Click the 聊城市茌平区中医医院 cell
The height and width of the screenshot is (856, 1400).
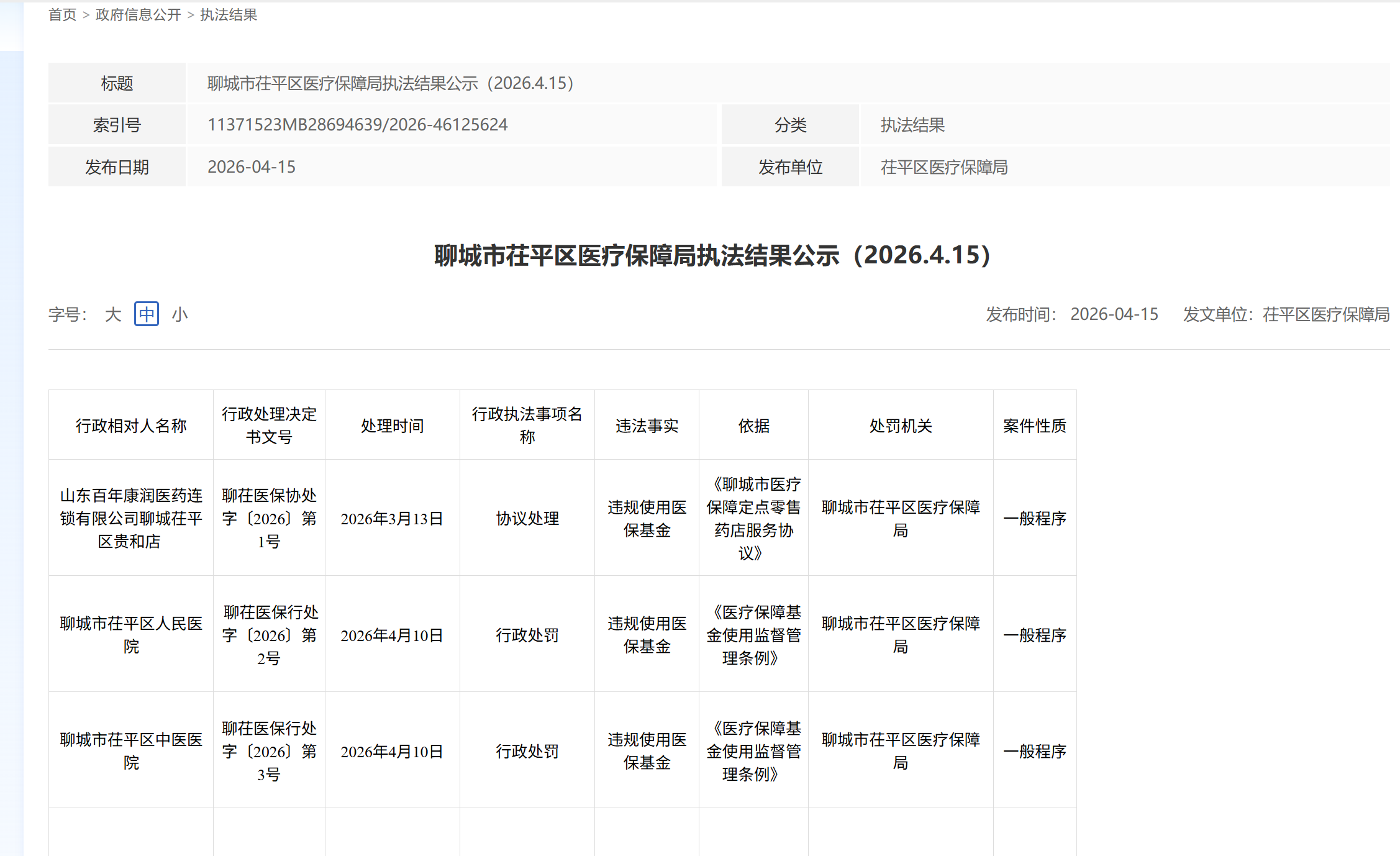[x=131, y=750]
